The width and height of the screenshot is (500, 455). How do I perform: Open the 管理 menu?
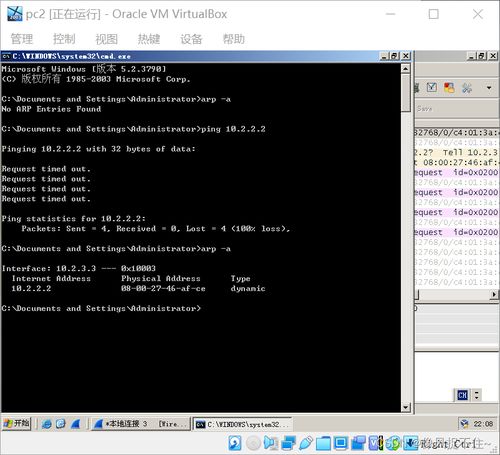[22, 39]
